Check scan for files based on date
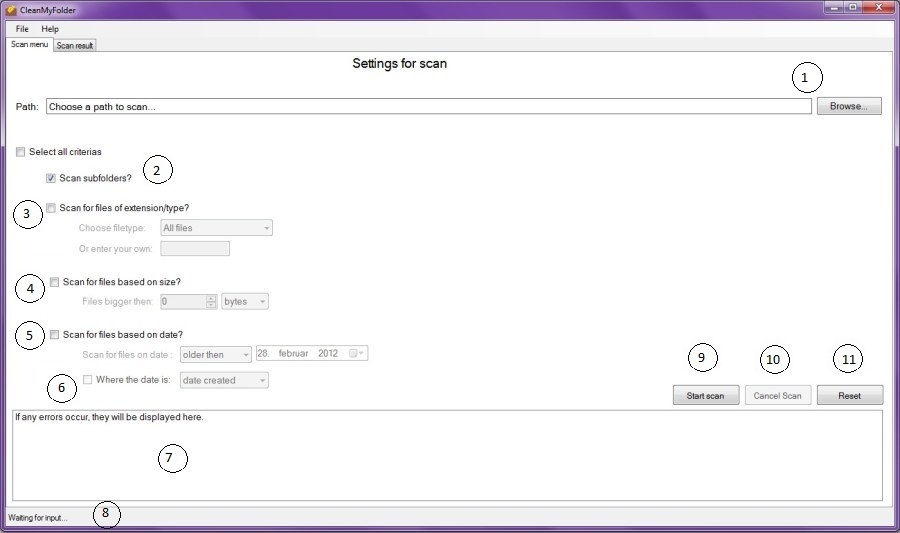The width and height of the screenshot is (900, 533). tap(55, 334)
